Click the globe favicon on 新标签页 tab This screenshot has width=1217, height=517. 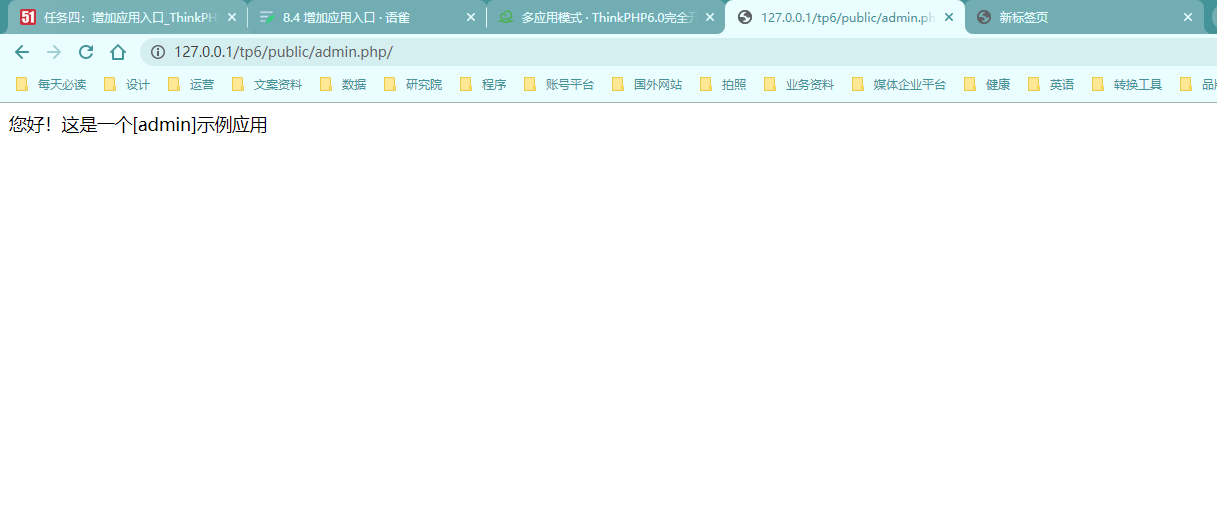tap(984, 17)
